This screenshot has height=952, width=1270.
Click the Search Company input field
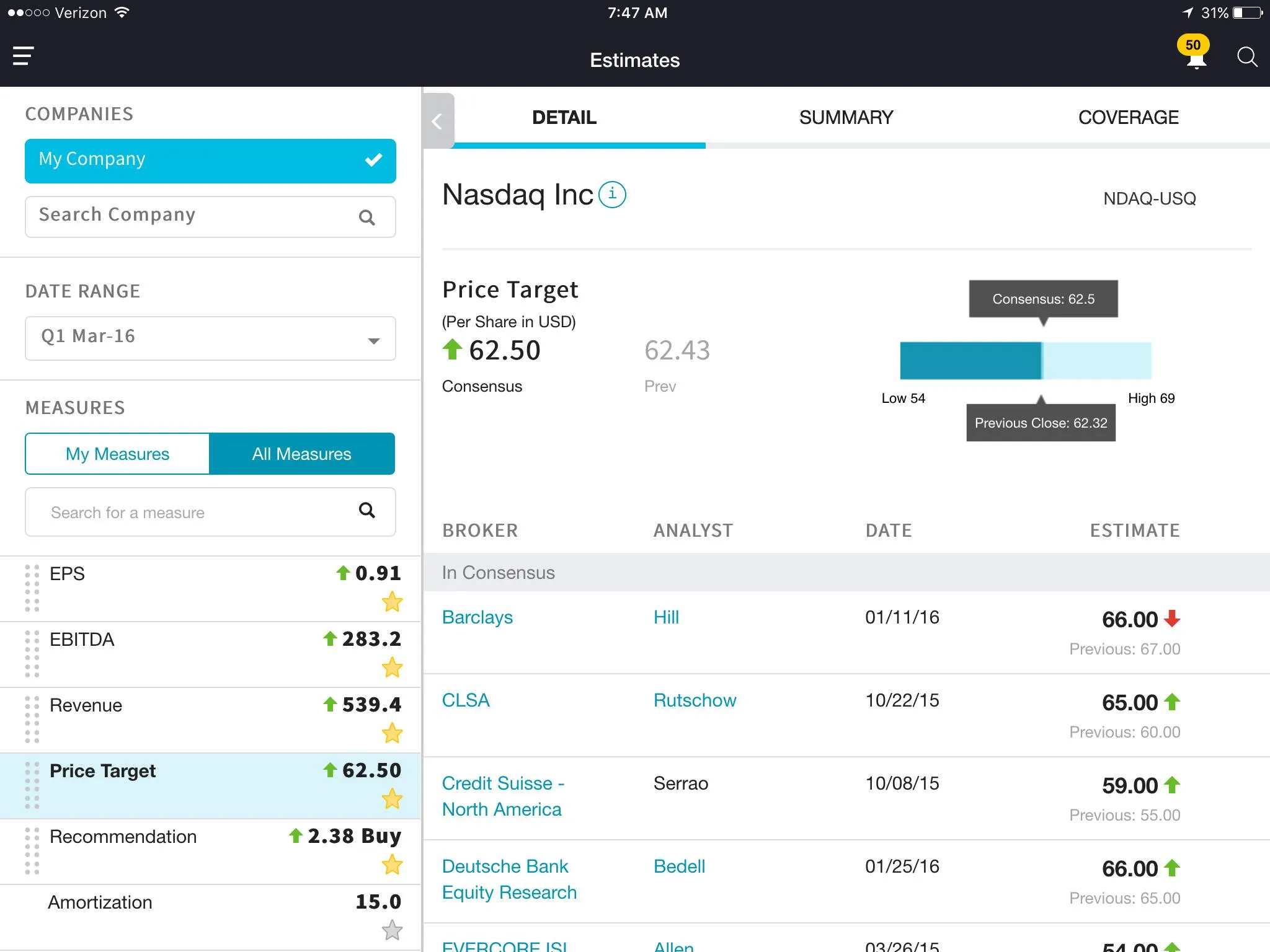coord(210,215)
